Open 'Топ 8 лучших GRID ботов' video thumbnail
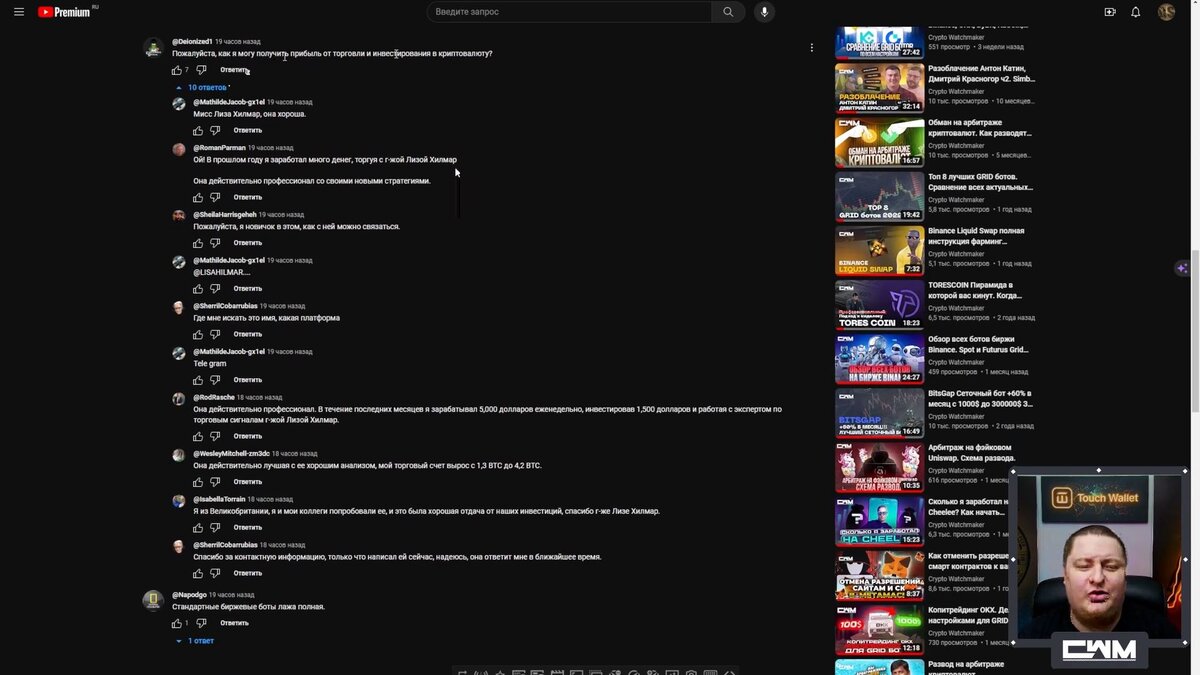 (880, 197)
